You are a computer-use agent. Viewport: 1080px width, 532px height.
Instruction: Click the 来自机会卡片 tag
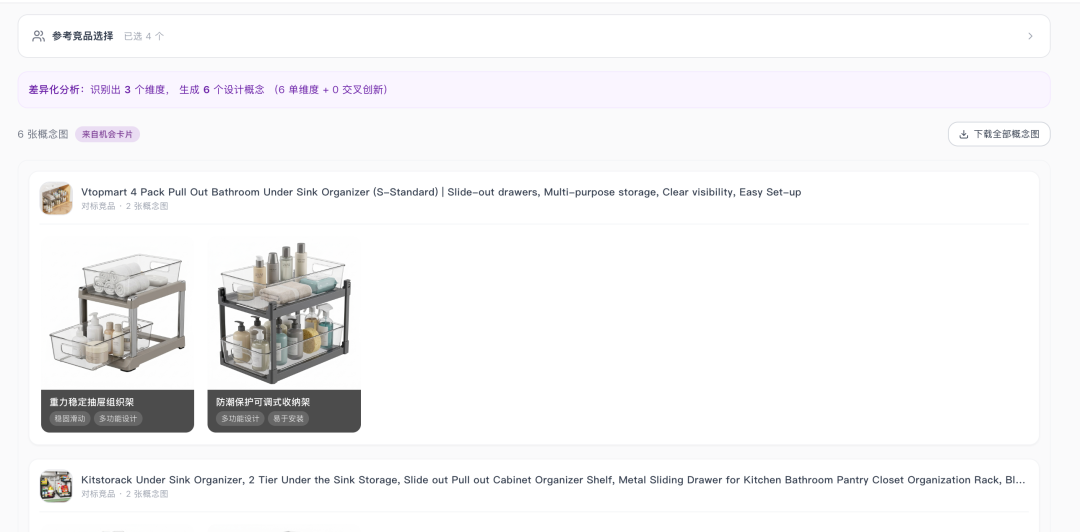pos(107,134)
